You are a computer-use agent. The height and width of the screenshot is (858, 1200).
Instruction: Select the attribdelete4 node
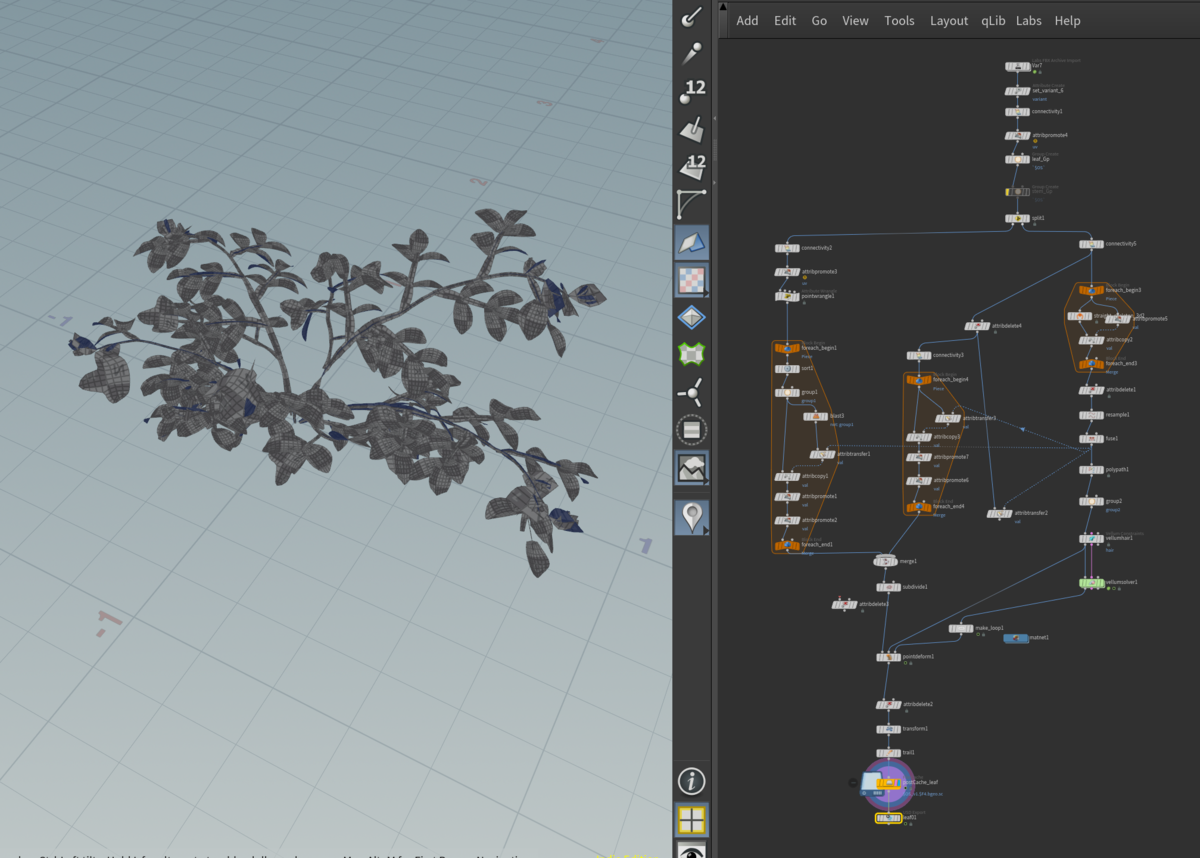[x=977, y=326]
